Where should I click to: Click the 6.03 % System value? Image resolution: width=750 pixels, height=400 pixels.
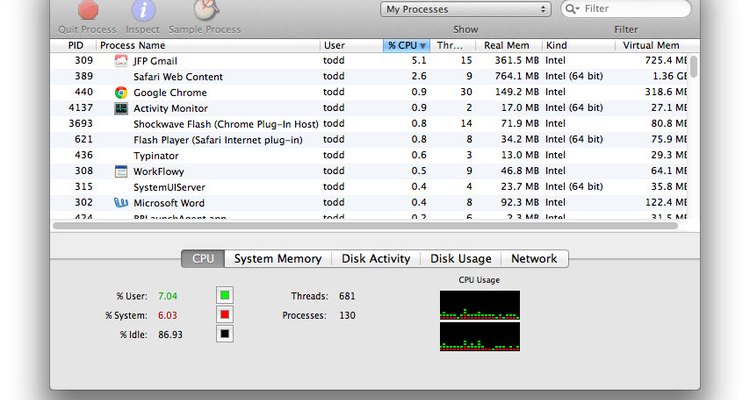tap(168, 315)
